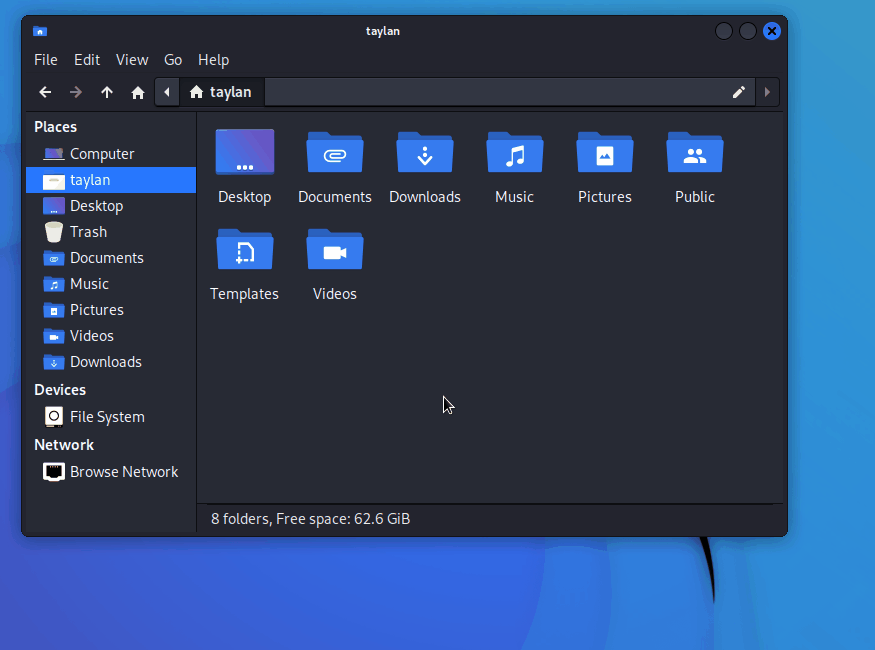Open the File menu

(46, 60)
